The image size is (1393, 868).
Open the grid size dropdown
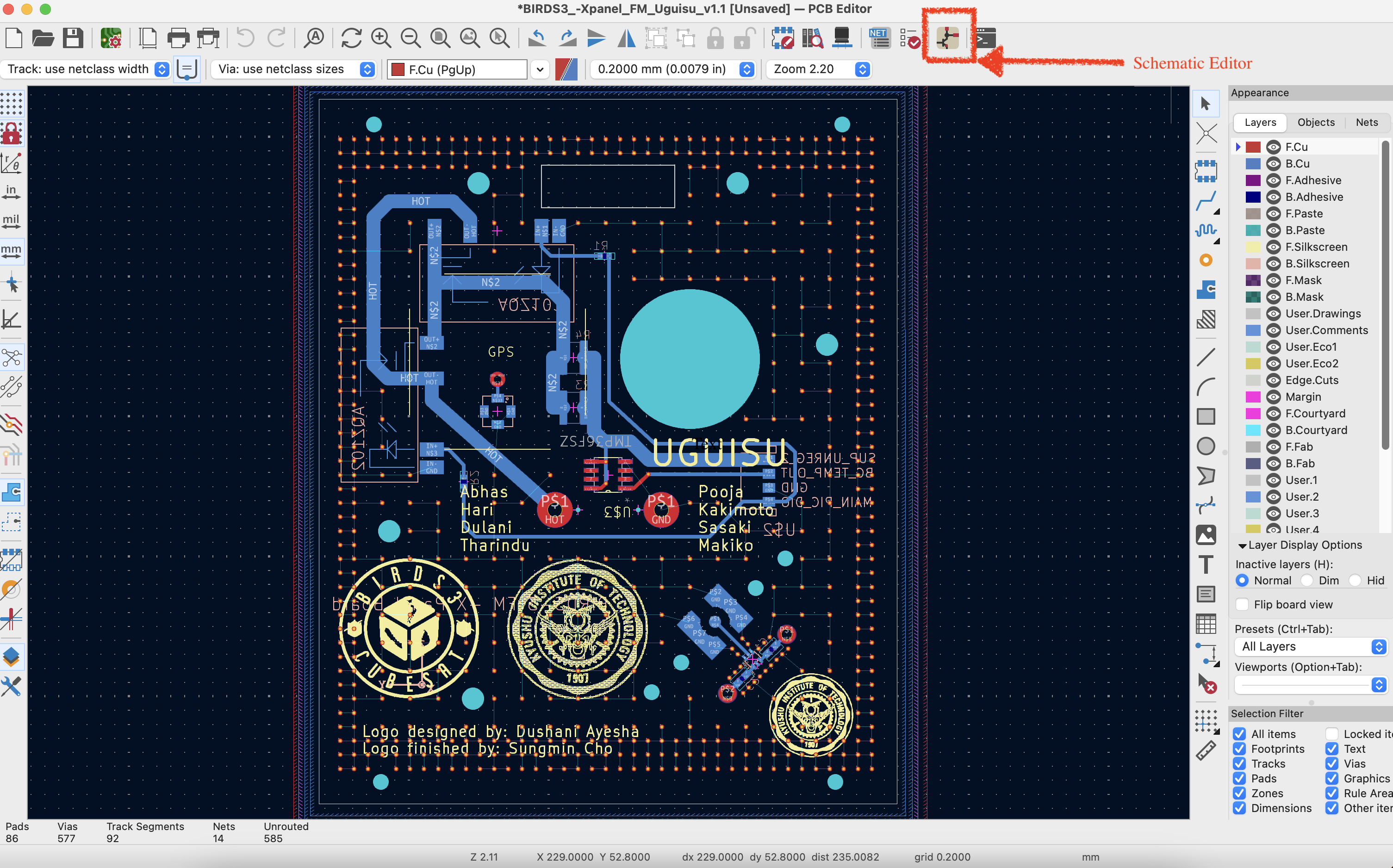(673, 69)
